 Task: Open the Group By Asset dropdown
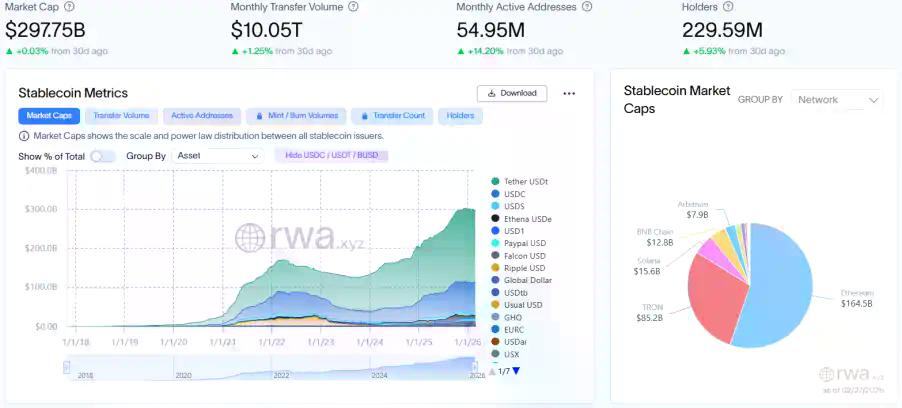[x=217, y=156]
